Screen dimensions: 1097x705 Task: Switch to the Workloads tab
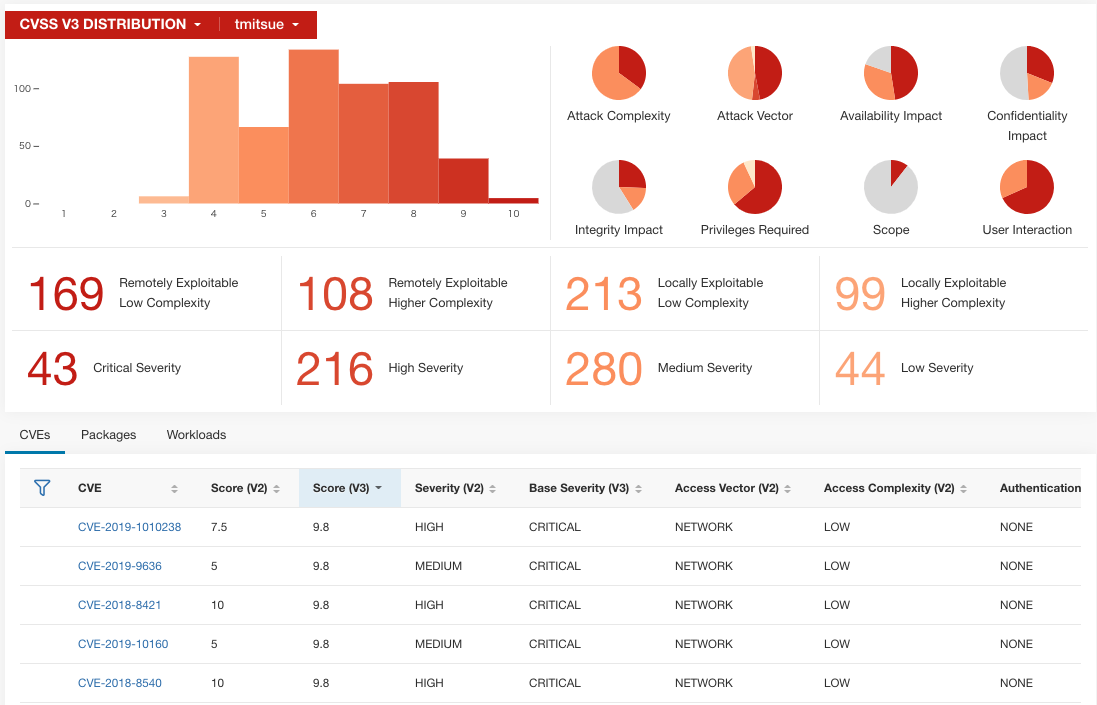196,435
